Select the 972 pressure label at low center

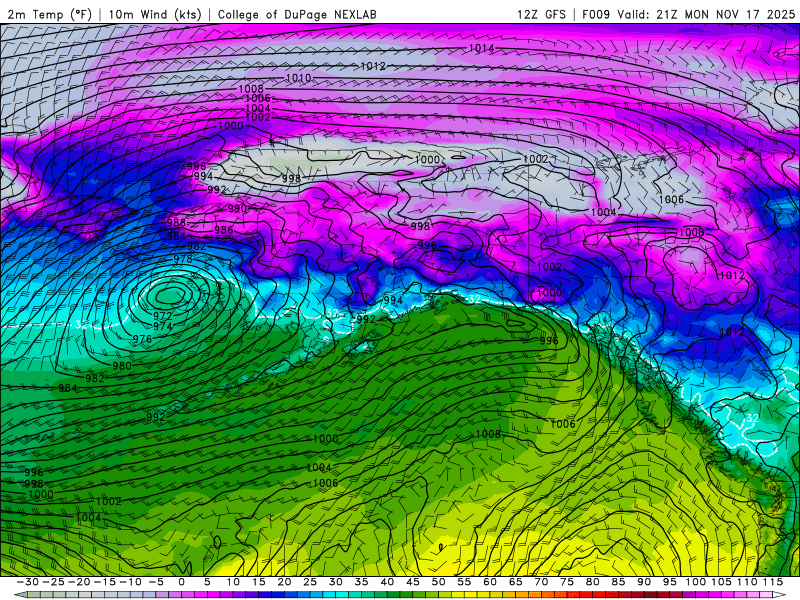[x=162, y=316]
